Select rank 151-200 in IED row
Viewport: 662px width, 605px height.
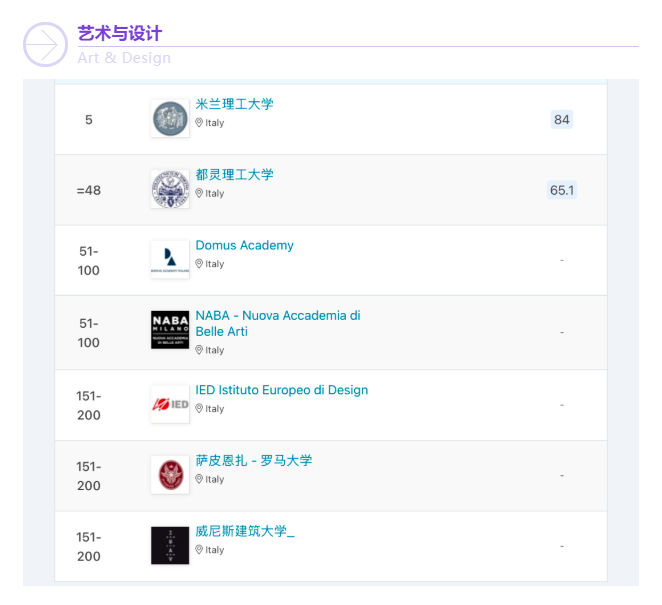coord(89,405)
